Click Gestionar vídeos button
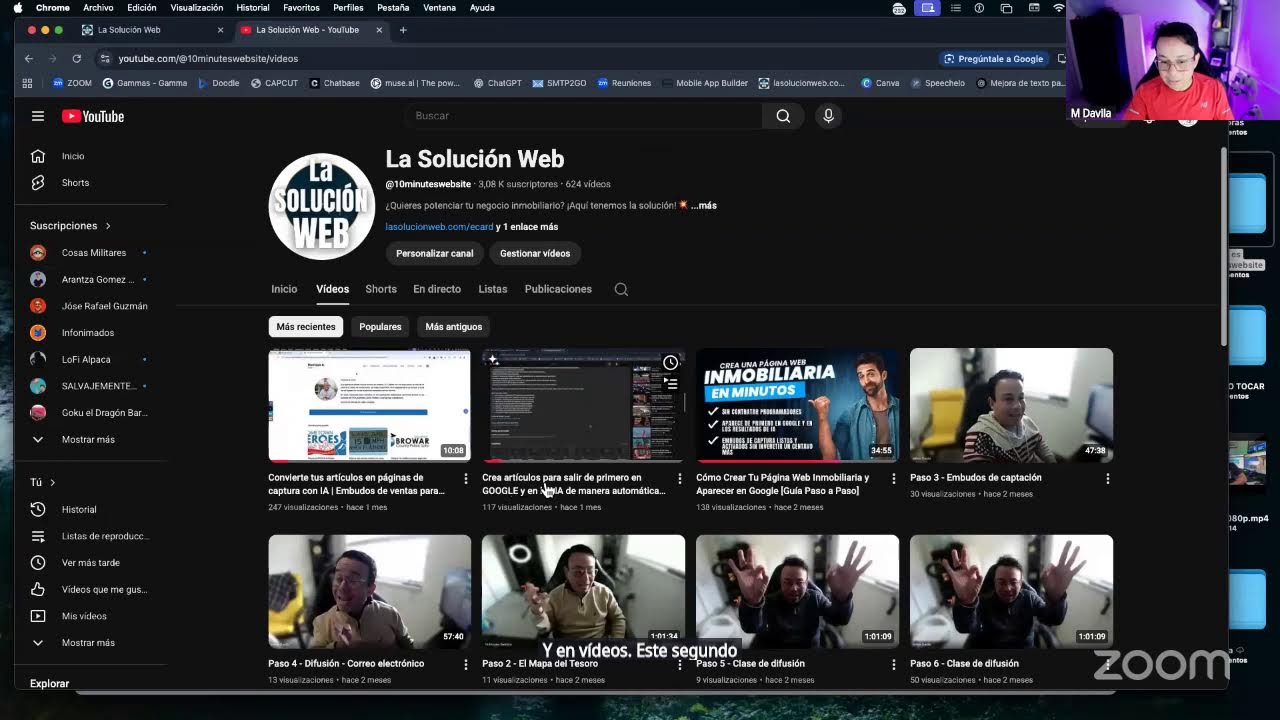The width and height of the screenshot is (1280, 720). click(535, 253)
